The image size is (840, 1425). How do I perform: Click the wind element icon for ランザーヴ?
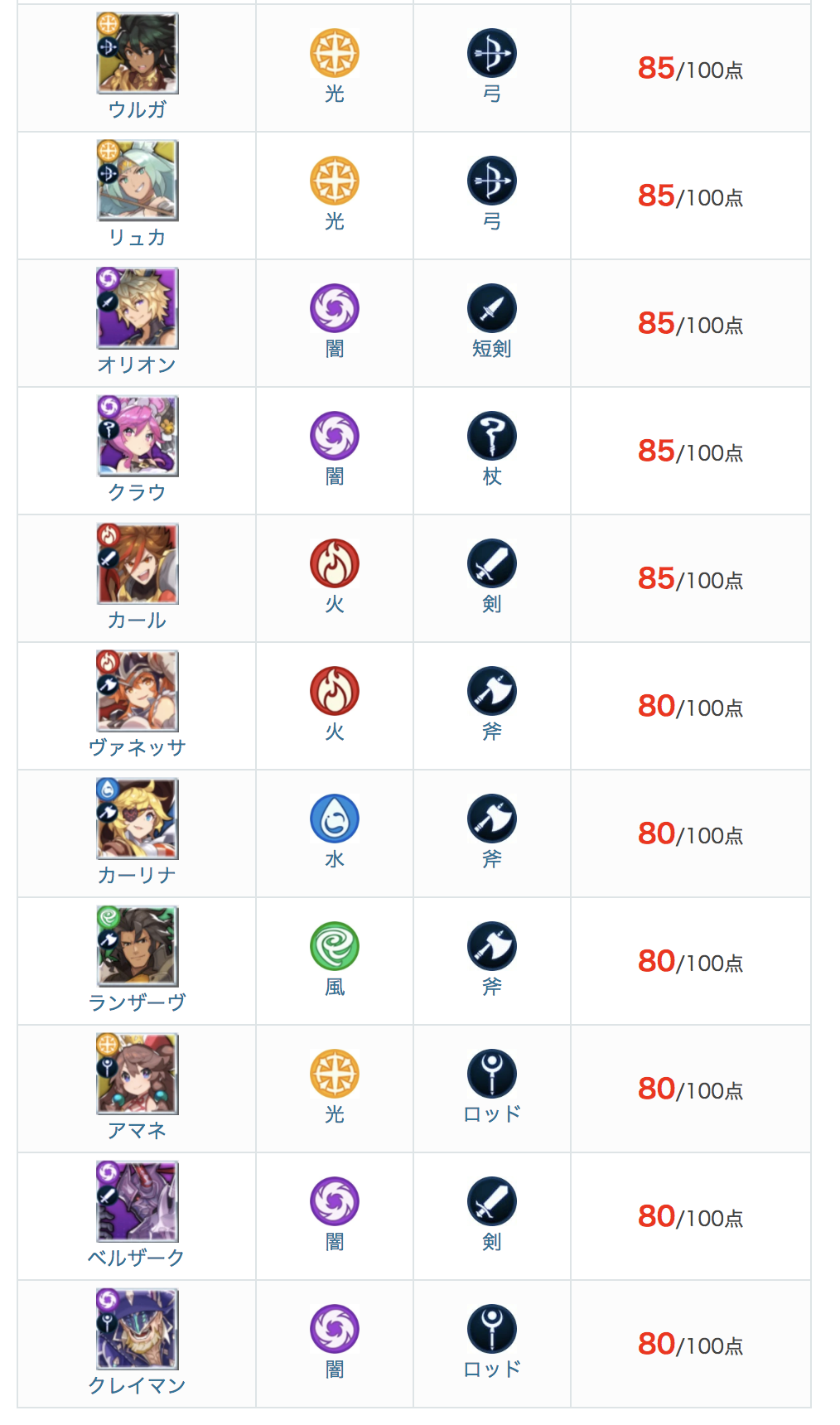tap(334, 946)
